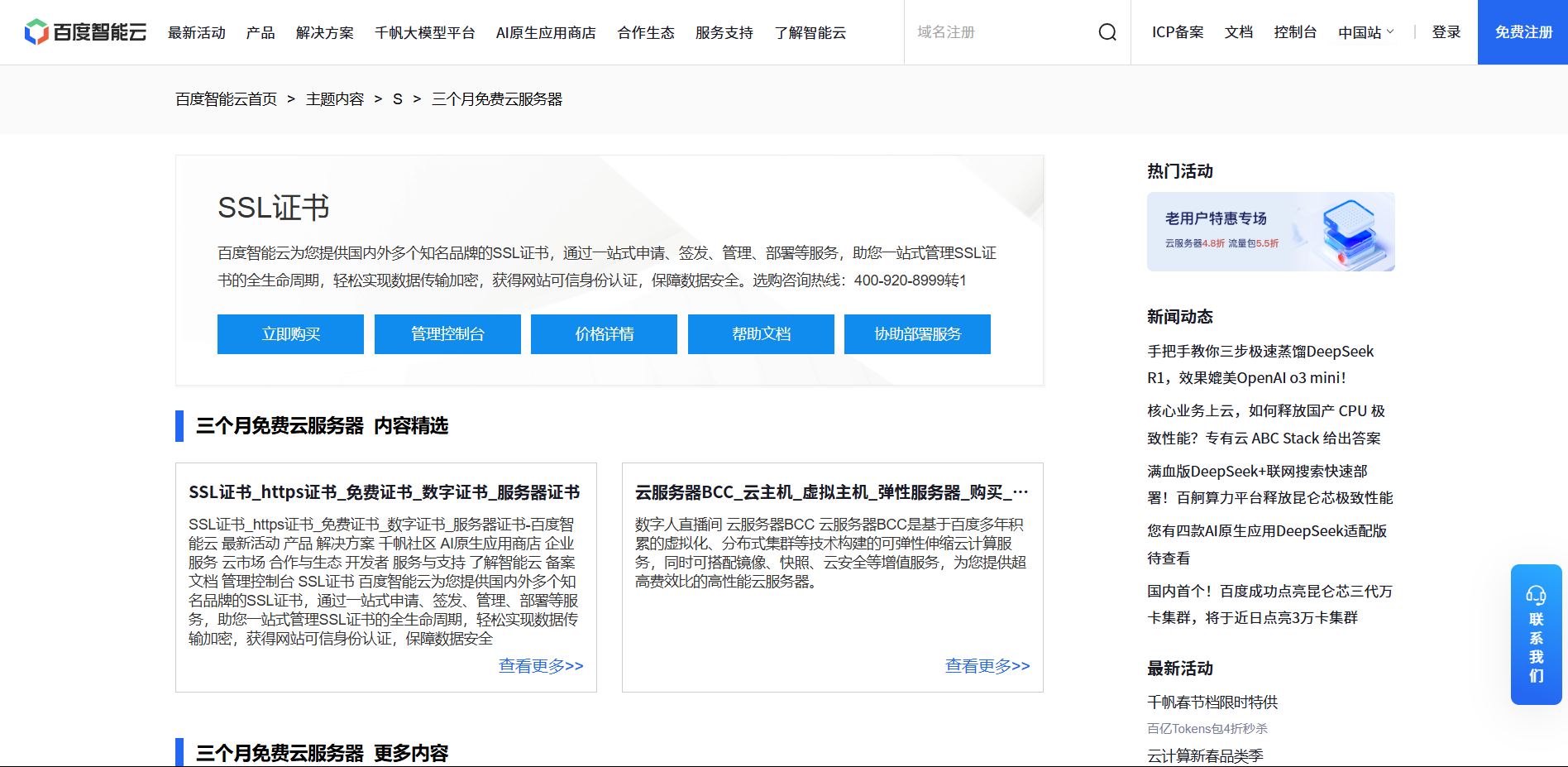The height and width of the screenshot is (767, 1568).
Task: Select the 协助部署服务 button
Action: coord(917,334)
